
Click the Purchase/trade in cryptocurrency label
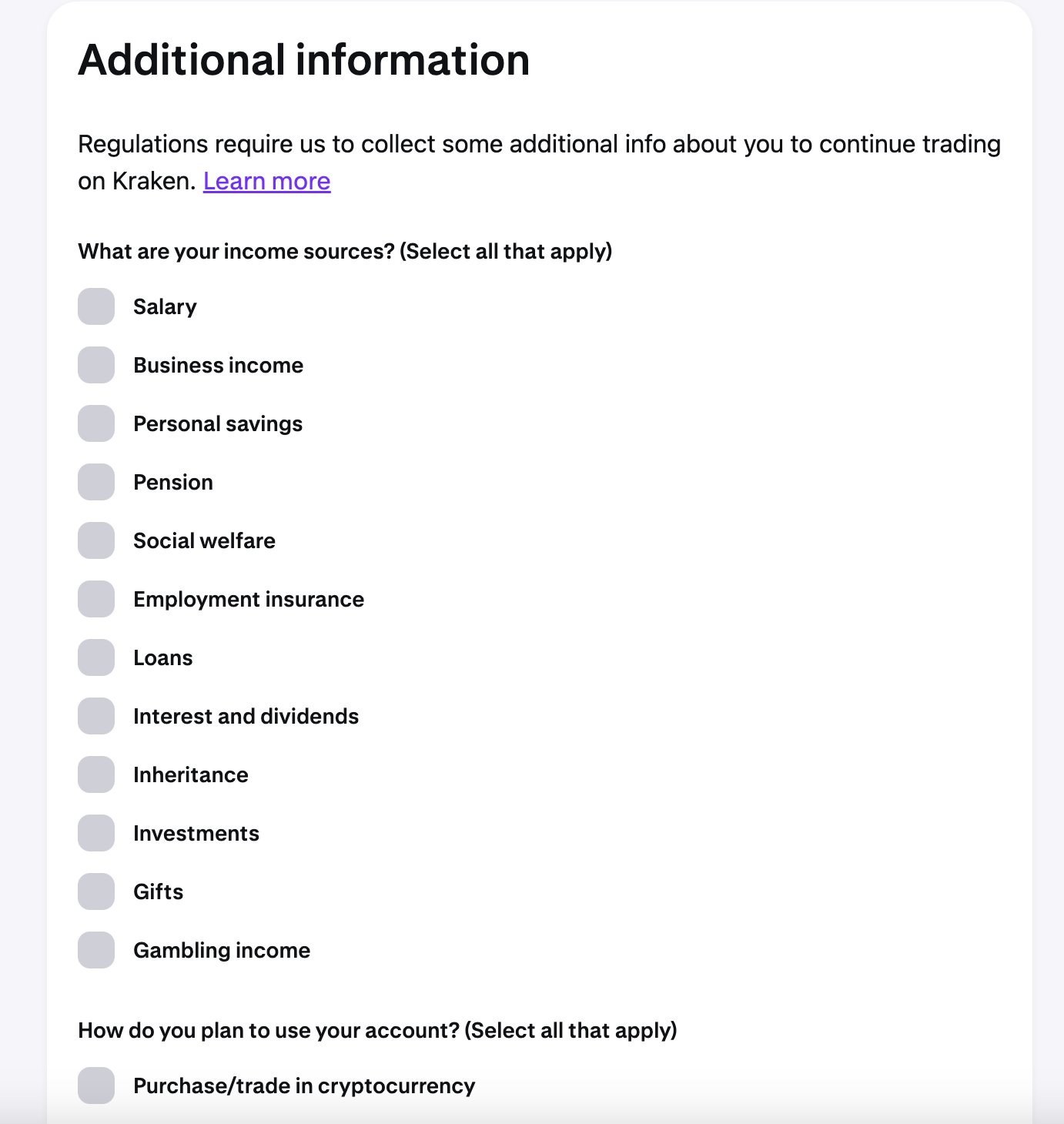304,1086
